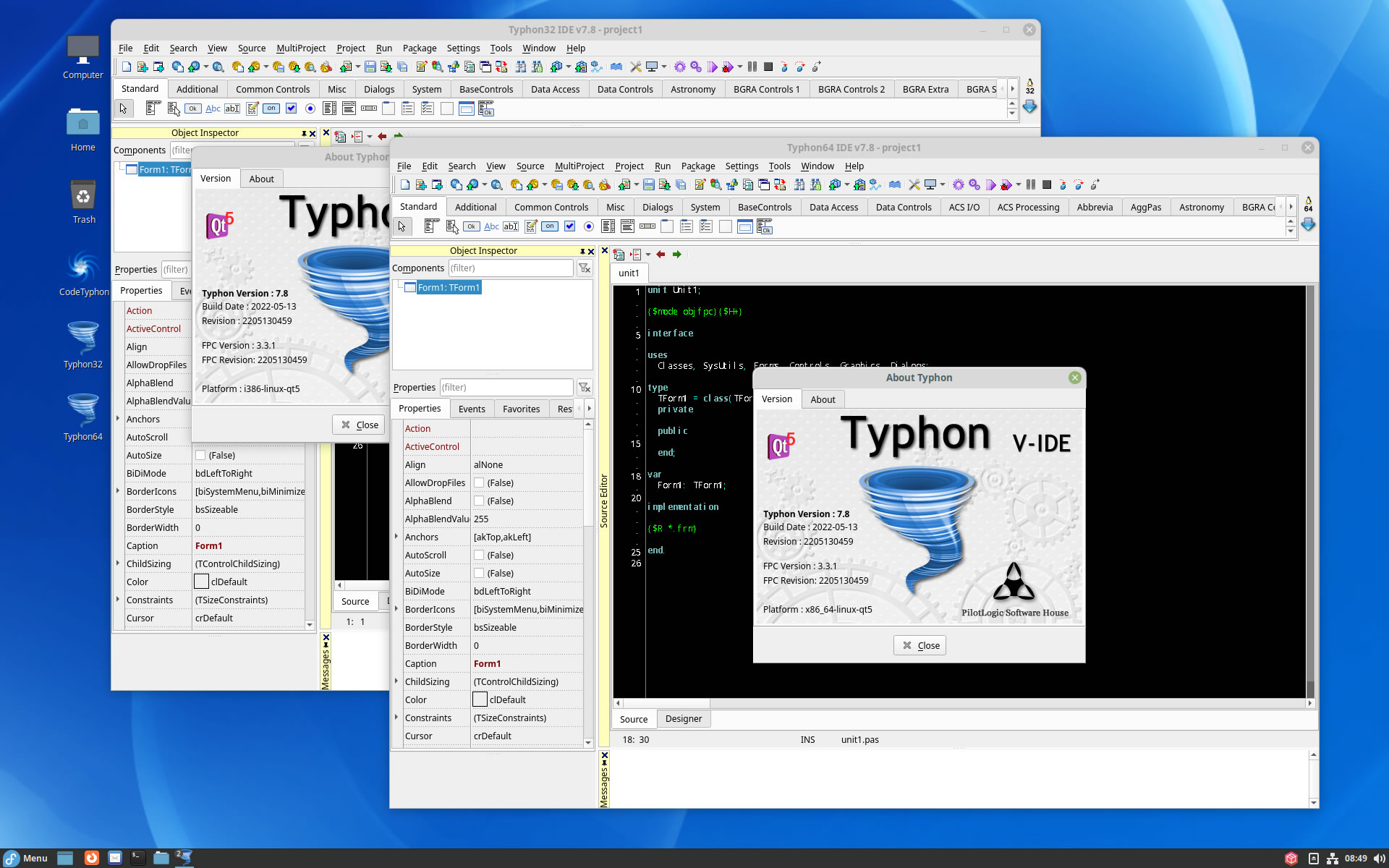The image size is (1389, 868).
Task: Click the Save icon in the Typhon32 toolbar
Action: (370, 67)
